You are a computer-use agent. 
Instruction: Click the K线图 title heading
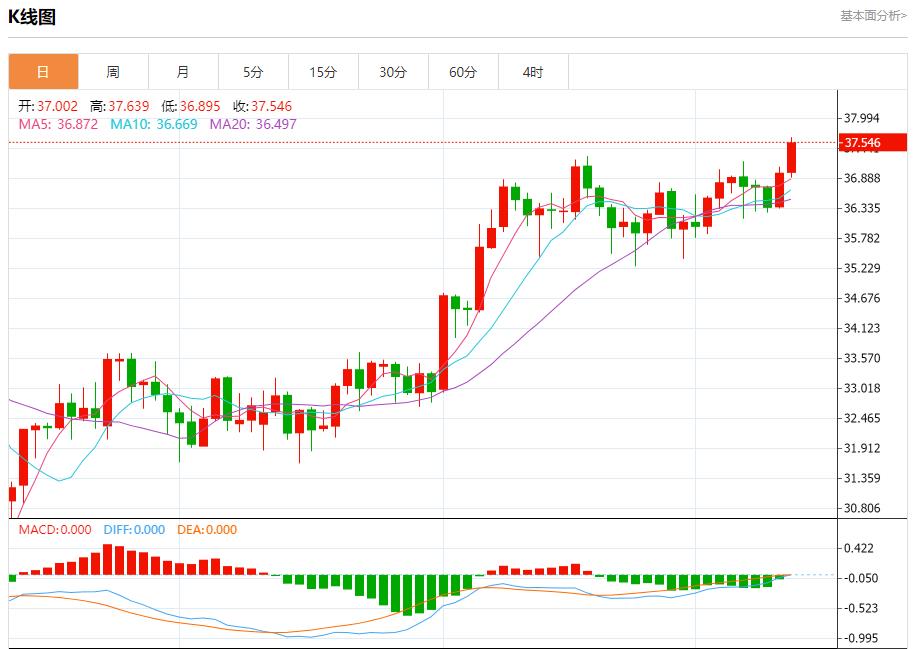(32, 17)
